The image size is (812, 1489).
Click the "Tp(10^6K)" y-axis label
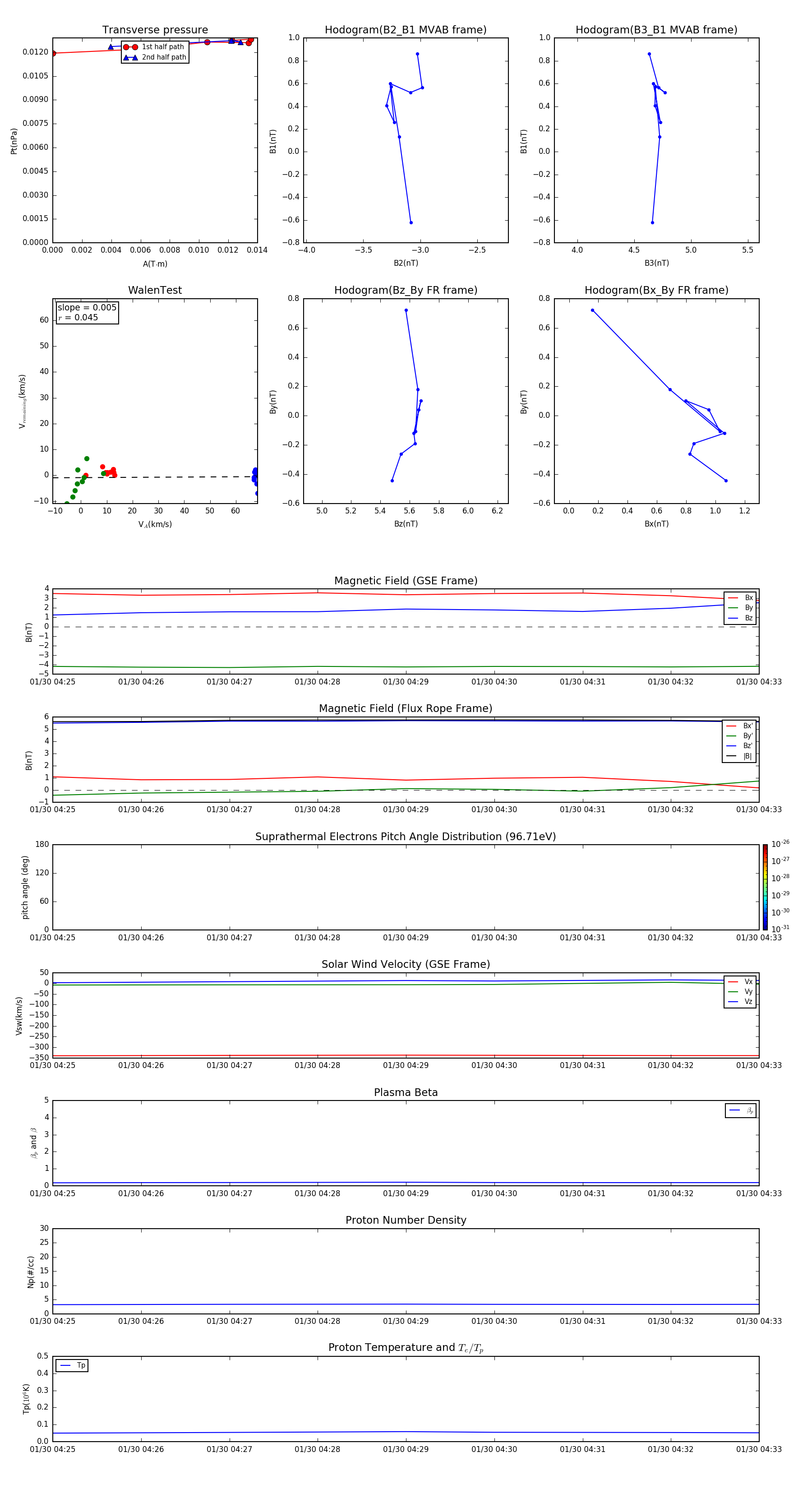(26, 1399)
